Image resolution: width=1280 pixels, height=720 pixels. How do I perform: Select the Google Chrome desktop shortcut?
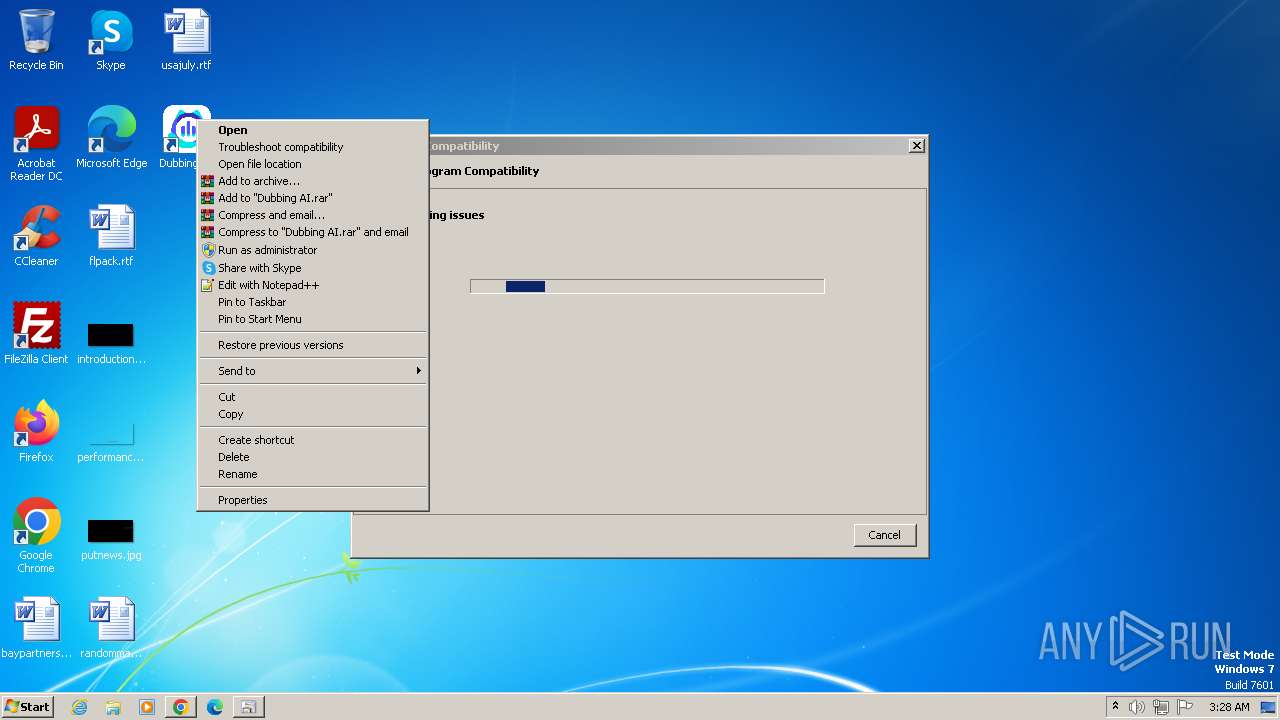click(36, 536)
